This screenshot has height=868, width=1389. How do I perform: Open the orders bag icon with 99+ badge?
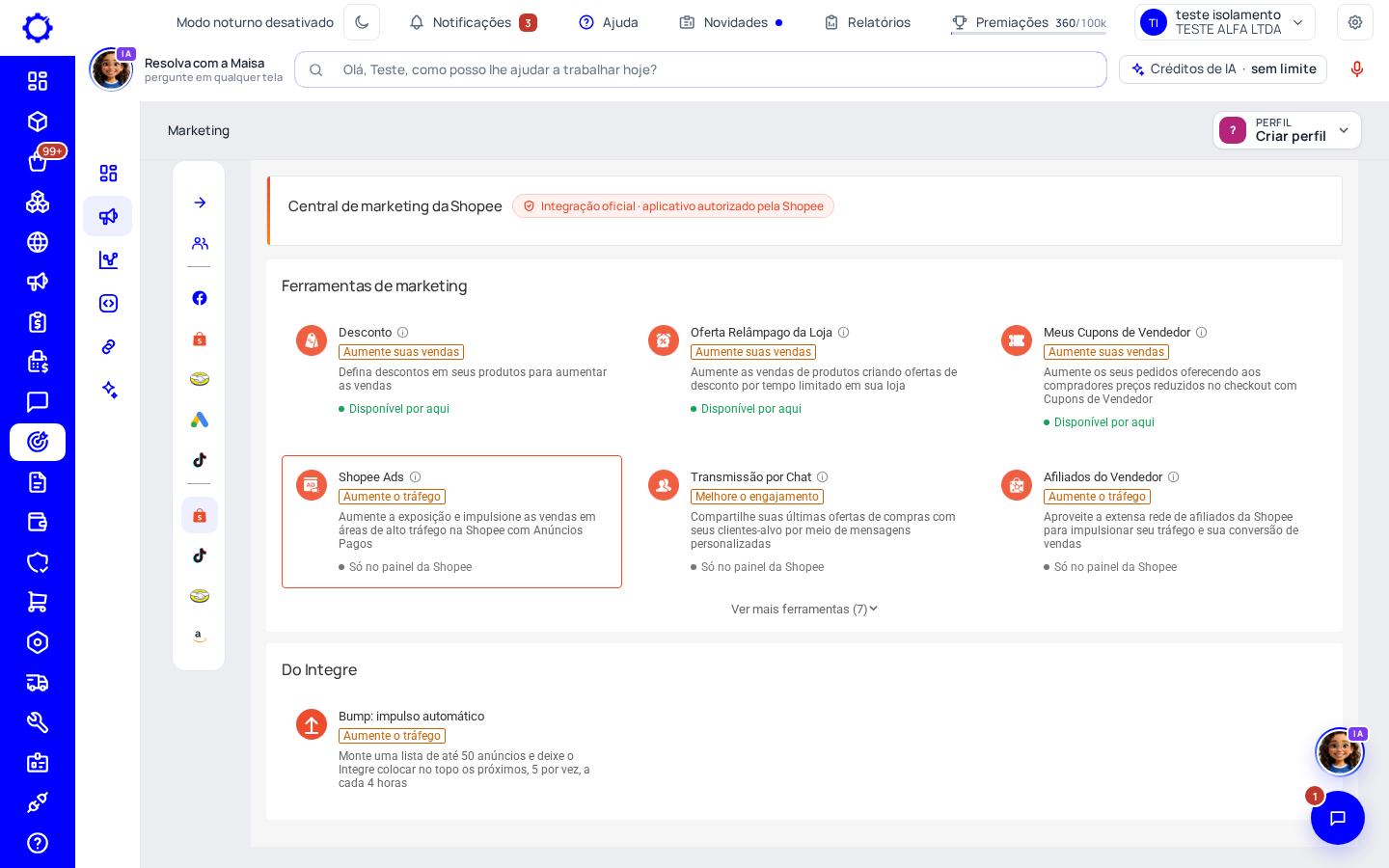pos(39,161)
